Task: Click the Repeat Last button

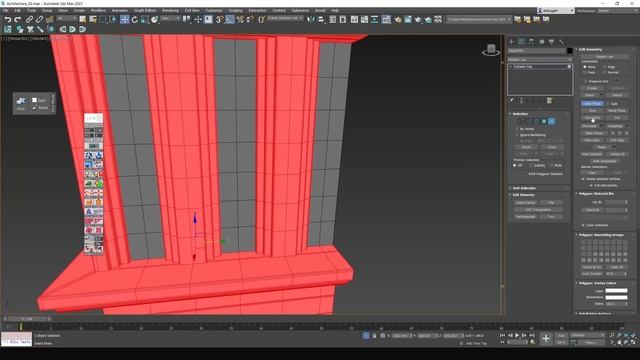Action: [x=604, y=57]
